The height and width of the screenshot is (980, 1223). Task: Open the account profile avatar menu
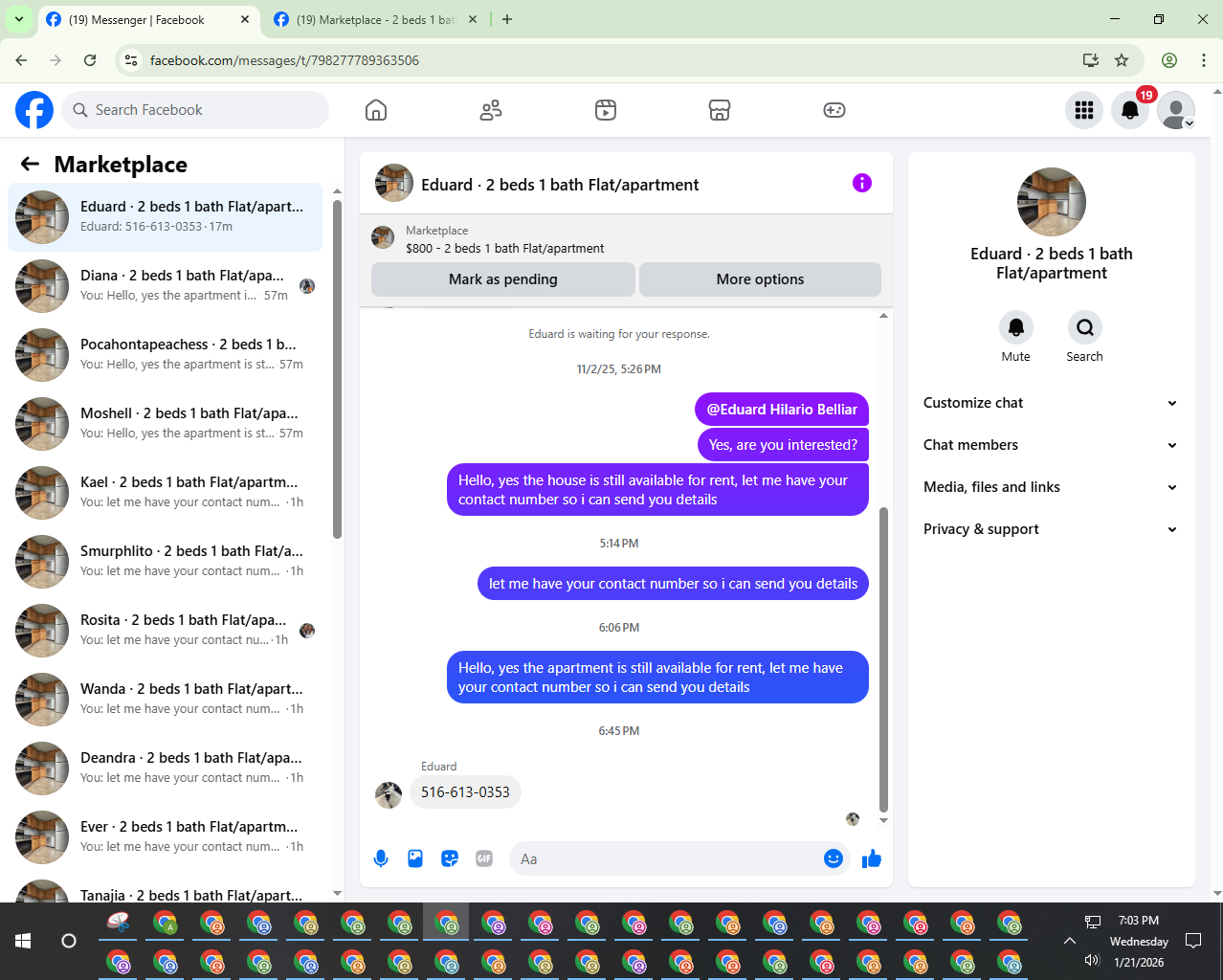pos(1176,110)
